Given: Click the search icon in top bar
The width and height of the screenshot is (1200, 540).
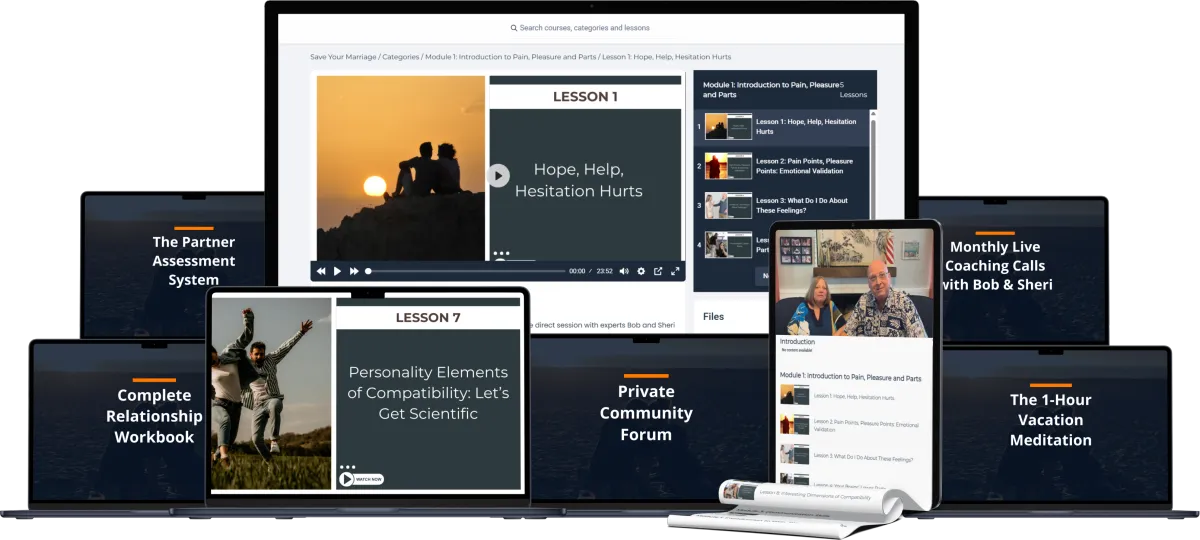Looking at the screenshot, I should (x=514, y=28).
